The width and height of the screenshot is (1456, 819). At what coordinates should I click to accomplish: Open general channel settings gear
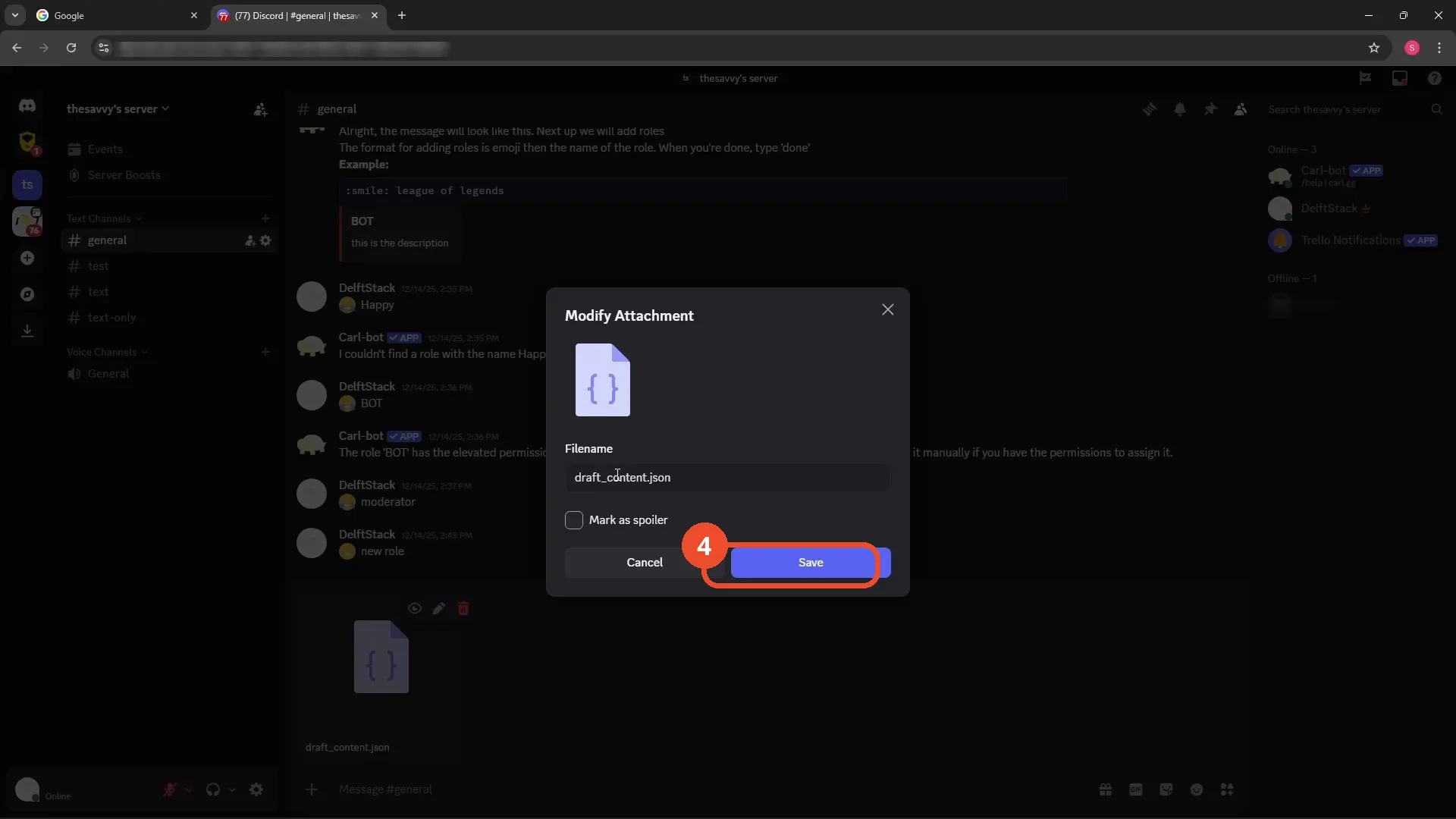point(265,240)
